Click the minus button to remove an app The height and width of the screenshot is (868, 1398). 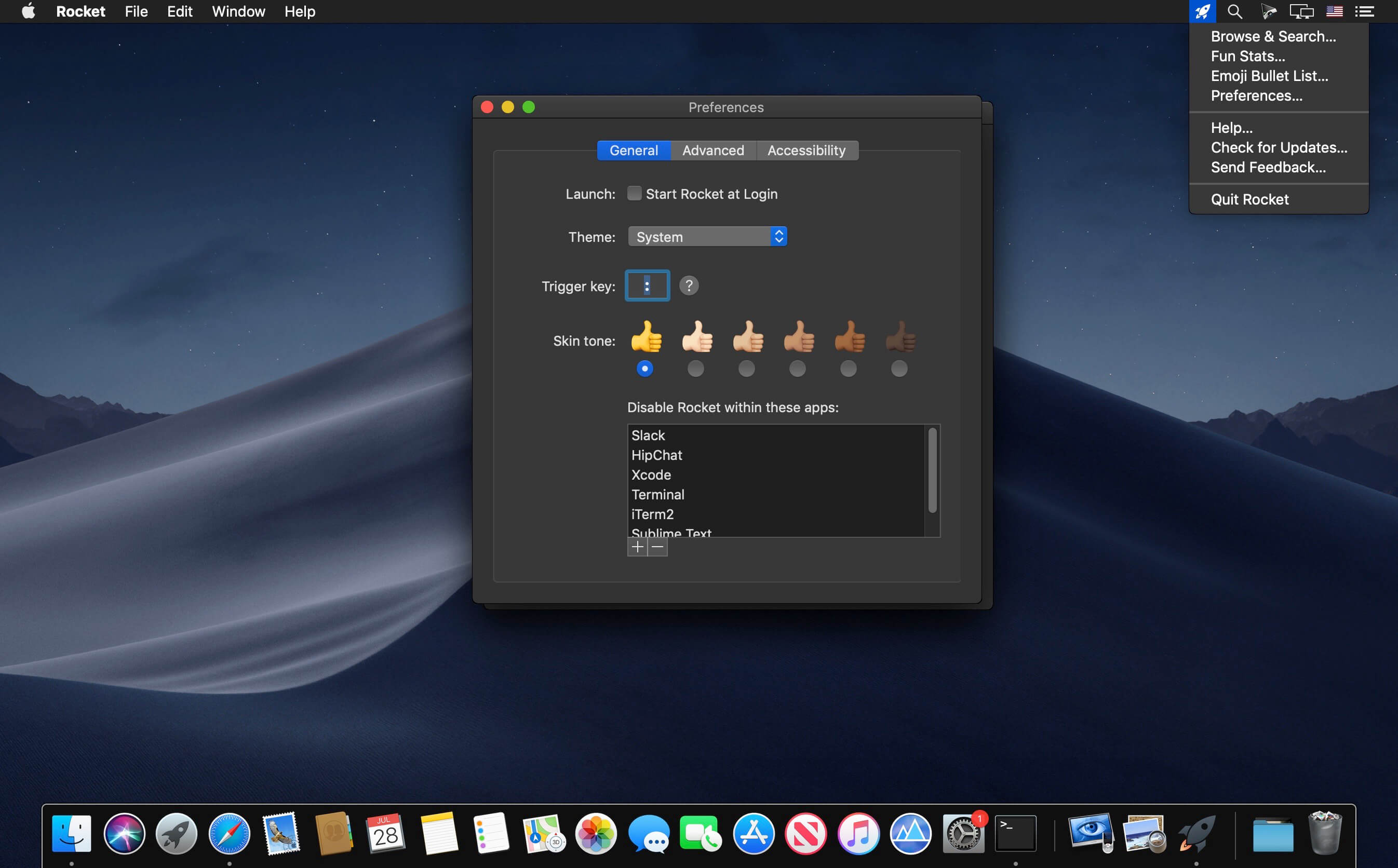pos(658,547)
